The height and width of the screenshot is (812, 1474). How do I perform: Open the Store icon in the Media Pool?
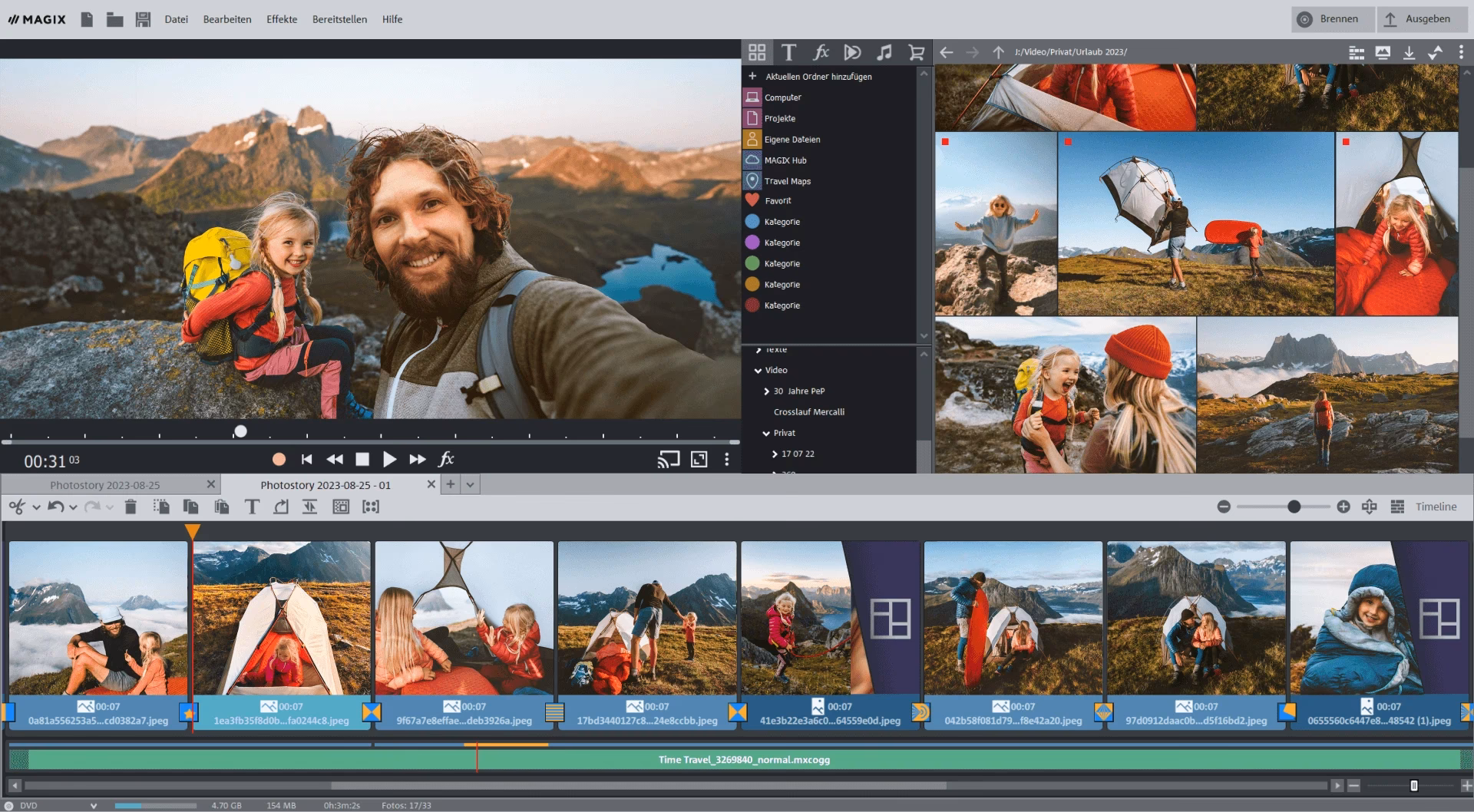[917, 52]
